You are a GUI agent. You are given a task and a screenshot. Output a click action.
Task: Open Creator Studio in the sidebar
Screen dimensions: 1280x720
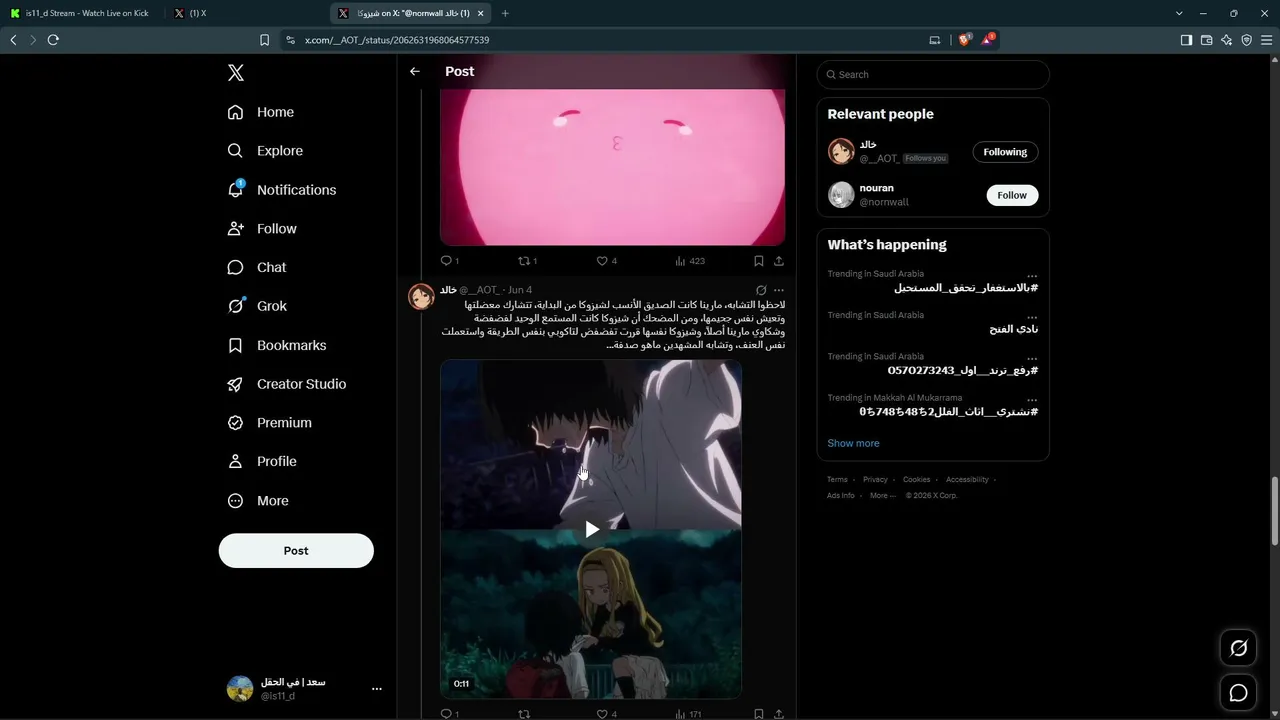(287, 384)
